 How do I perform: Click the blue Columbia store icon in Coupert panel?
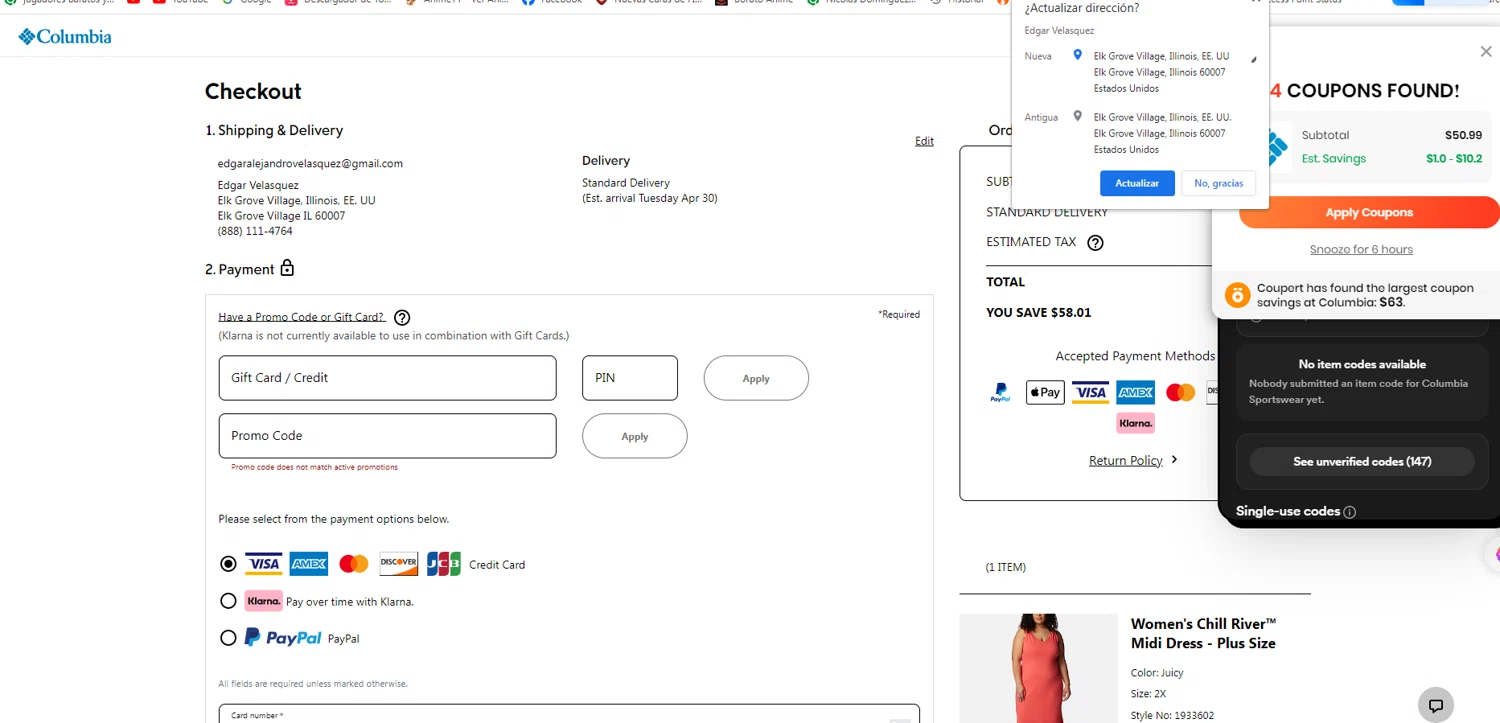1277,149
